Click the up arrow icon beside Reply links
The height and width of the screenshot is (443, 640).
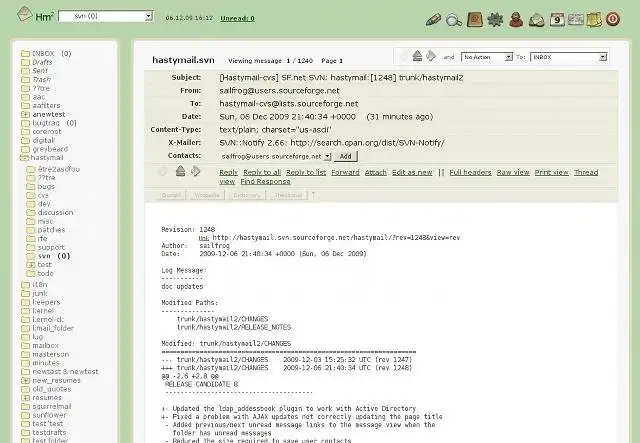click(x=180, y=171)
